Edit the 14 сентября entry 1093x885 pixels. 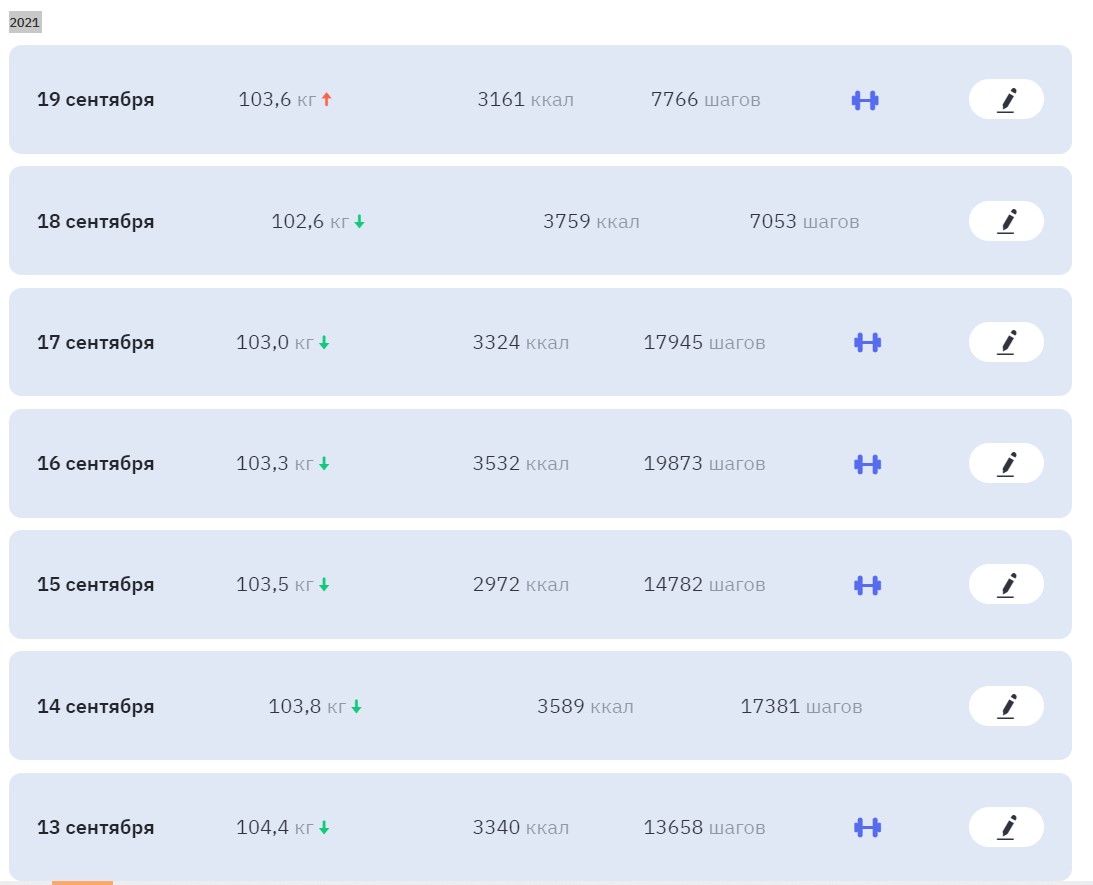click(1006, 706)
